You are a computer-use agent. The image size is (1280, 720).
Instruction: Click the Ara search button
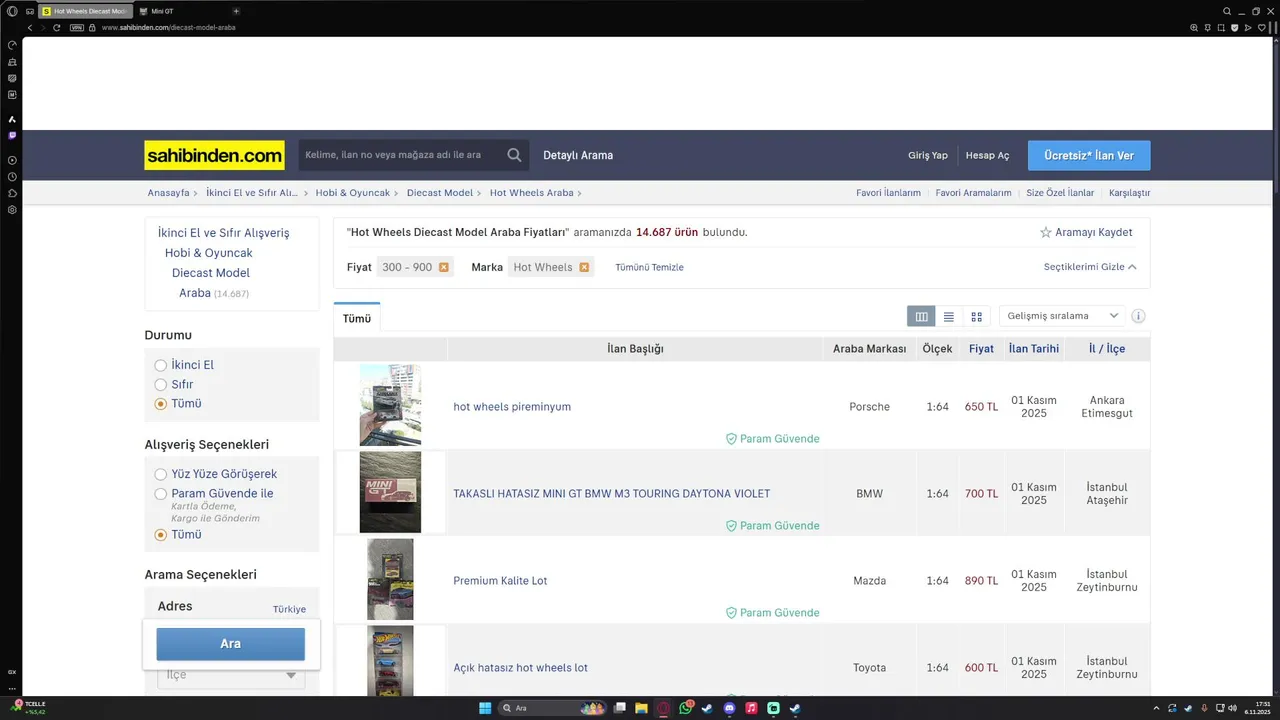pyautogui.click(x=230, y=644)
